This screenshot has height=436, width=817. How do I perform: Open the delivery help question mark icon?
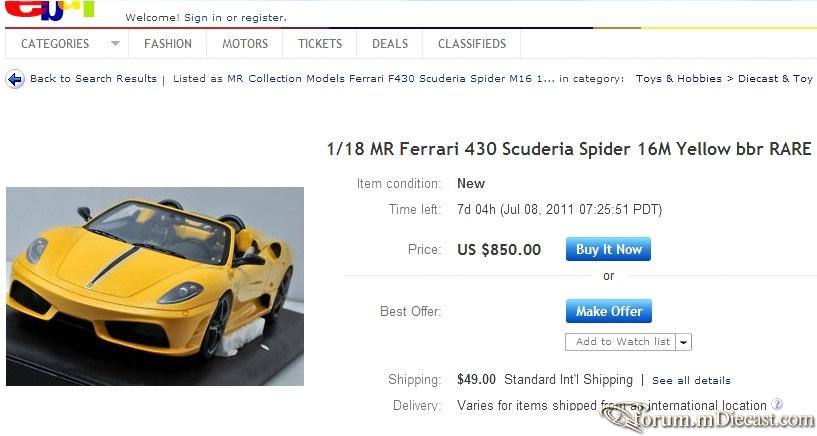coord(776,404)
